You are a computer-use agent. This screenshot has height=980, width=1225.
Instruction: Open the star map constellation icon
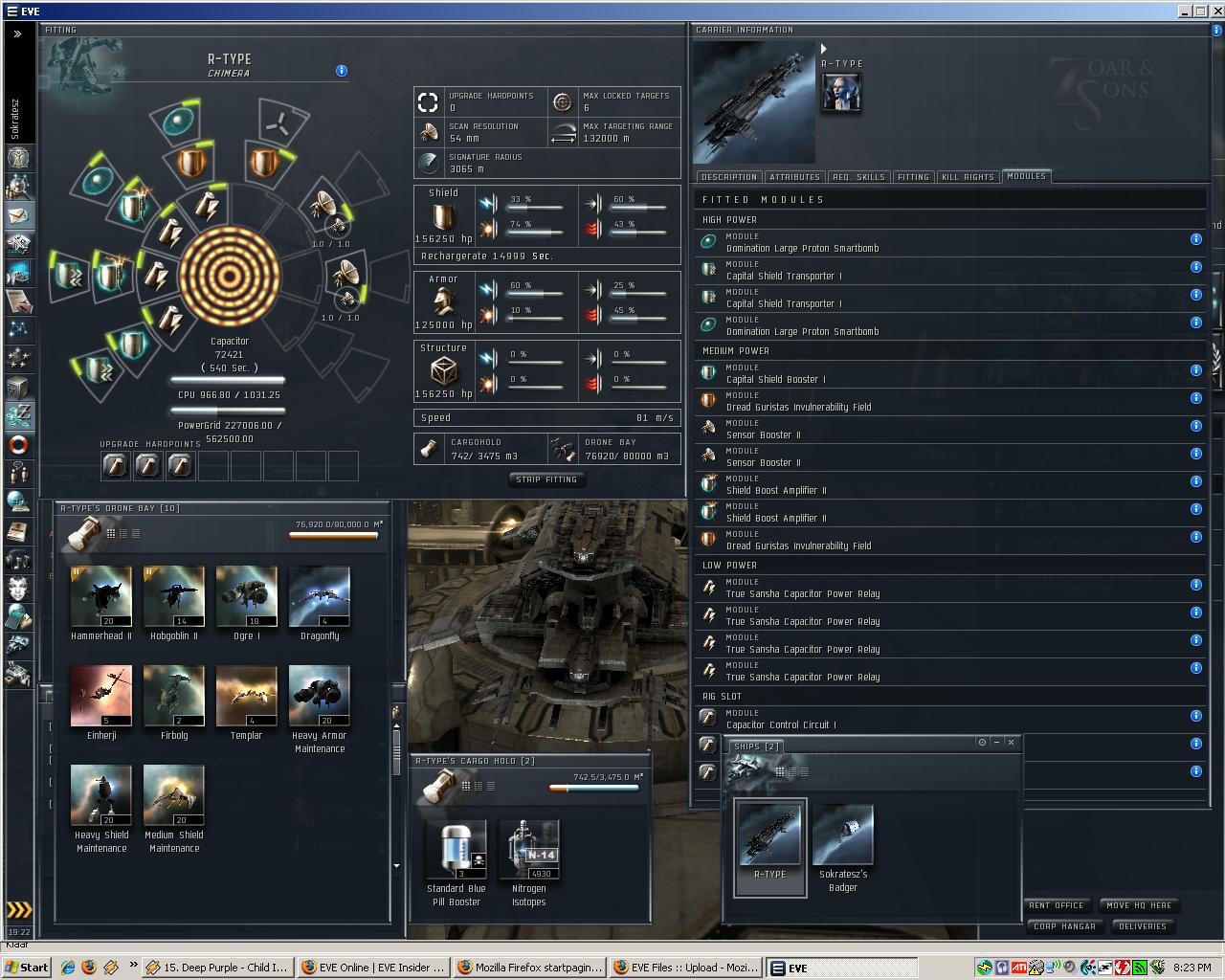point(18,330)
